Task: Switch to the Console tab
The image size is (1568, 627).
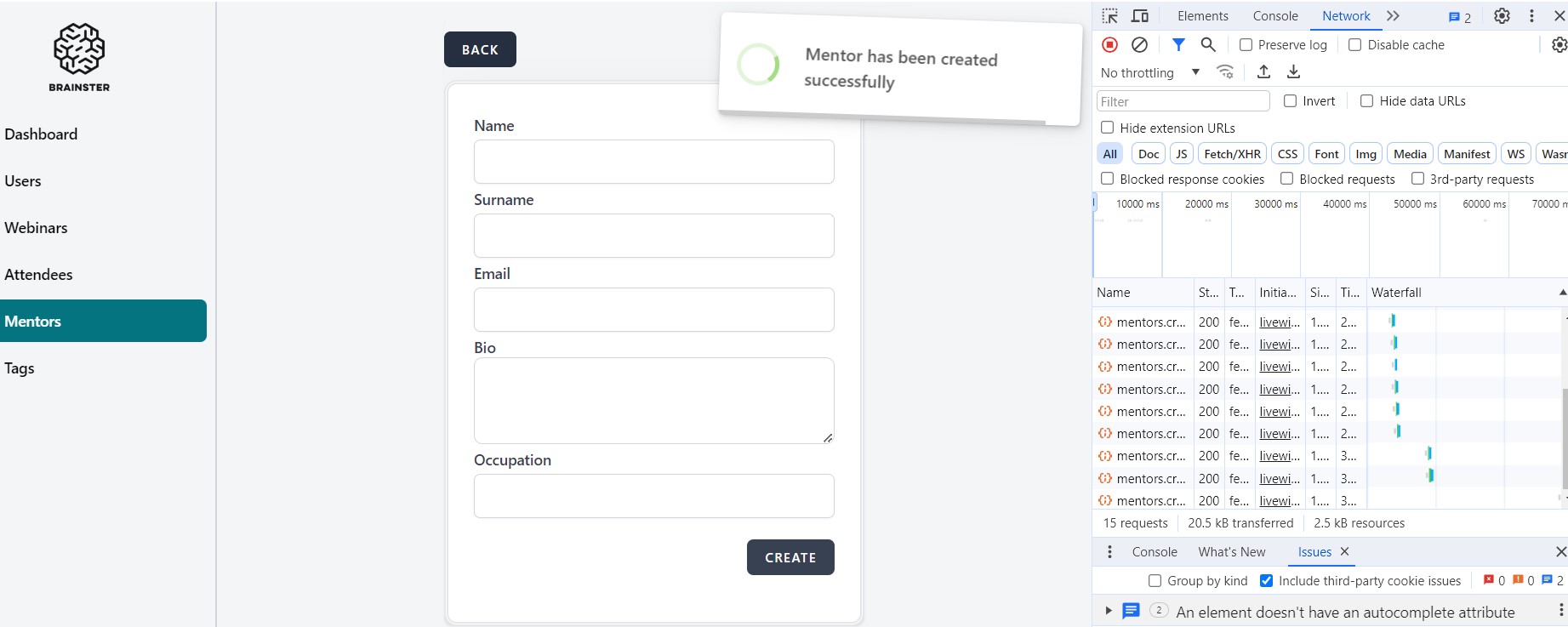Action: click(x=1275, y=16)
